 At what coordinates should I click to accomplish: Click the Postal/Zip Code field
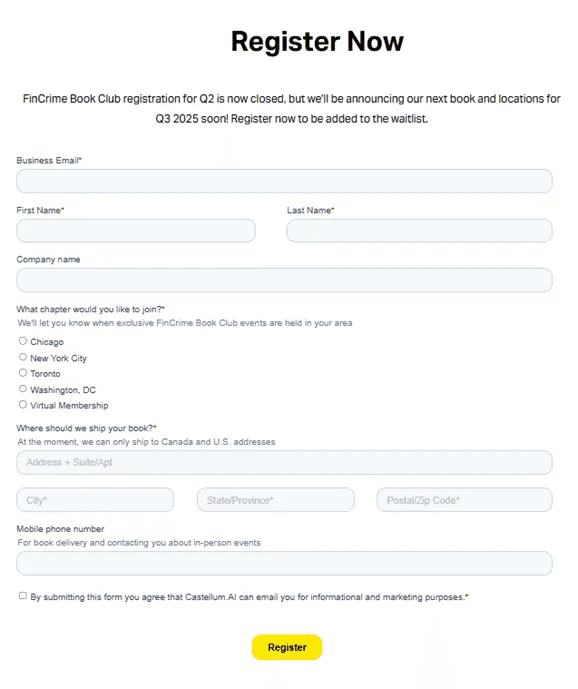pos(465,500)
